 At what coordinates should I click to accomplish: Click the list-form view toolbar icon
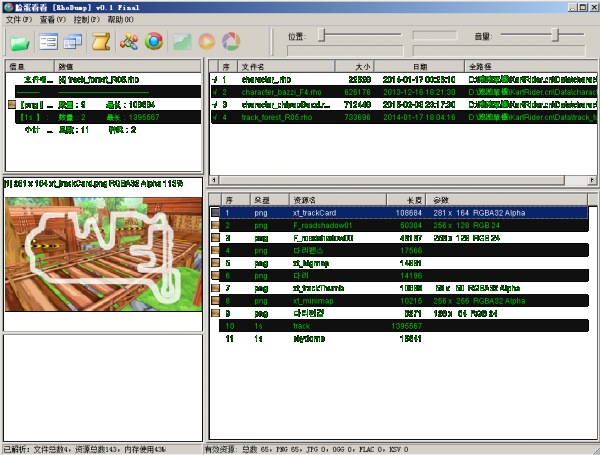[48, 42]
